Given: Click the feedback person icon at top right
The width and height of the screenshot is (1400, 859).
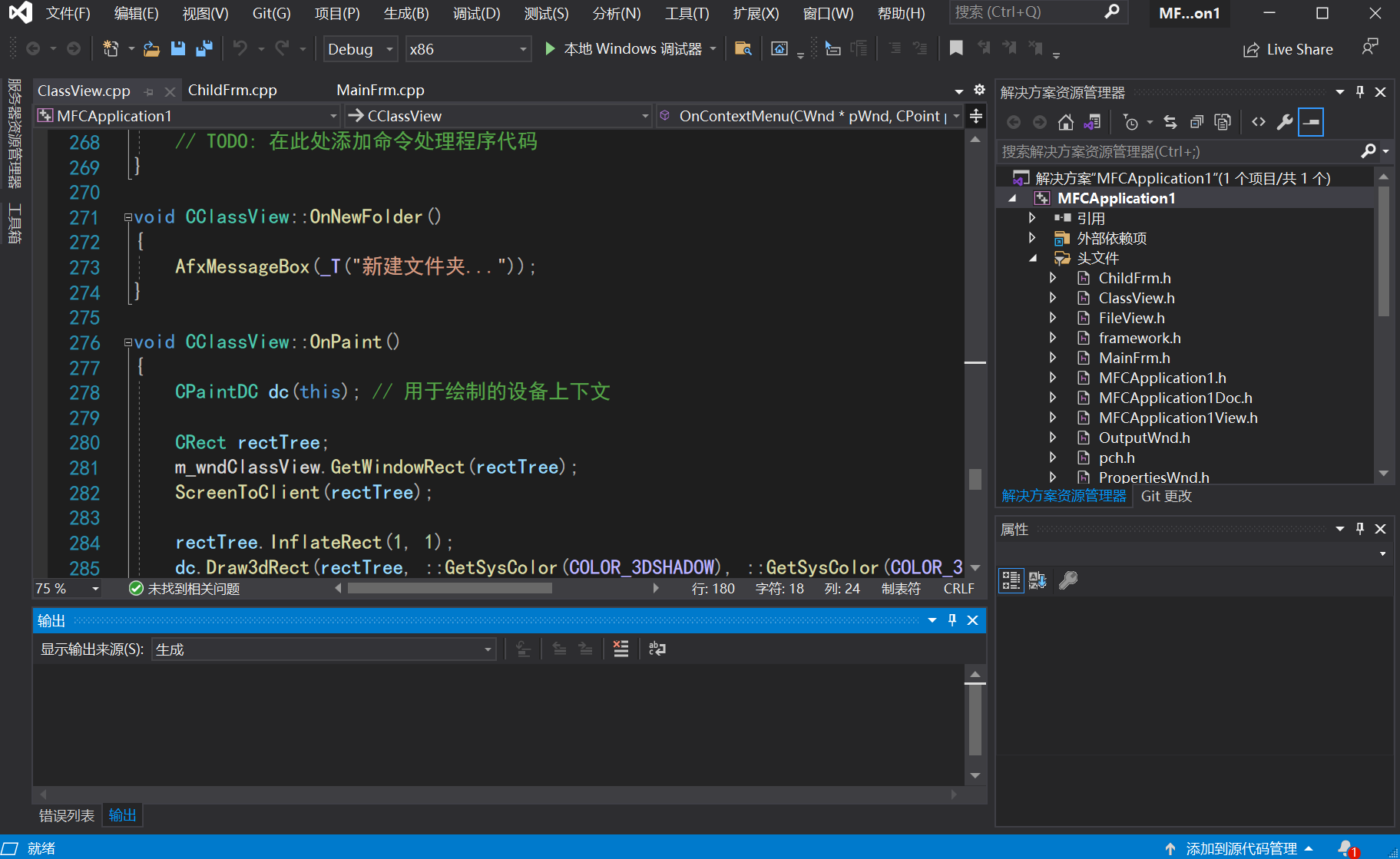Looking at the screenshot, I should 1369,48.
